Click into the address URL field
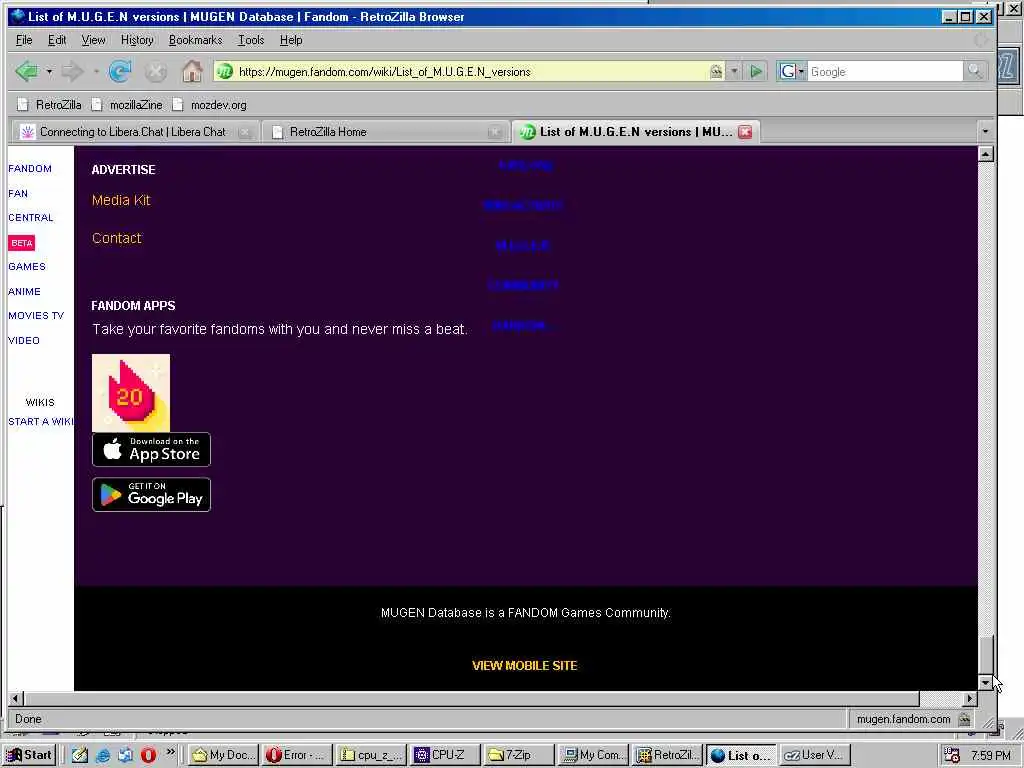This screenshot has width=1024, height=768. tap(470, 72)
